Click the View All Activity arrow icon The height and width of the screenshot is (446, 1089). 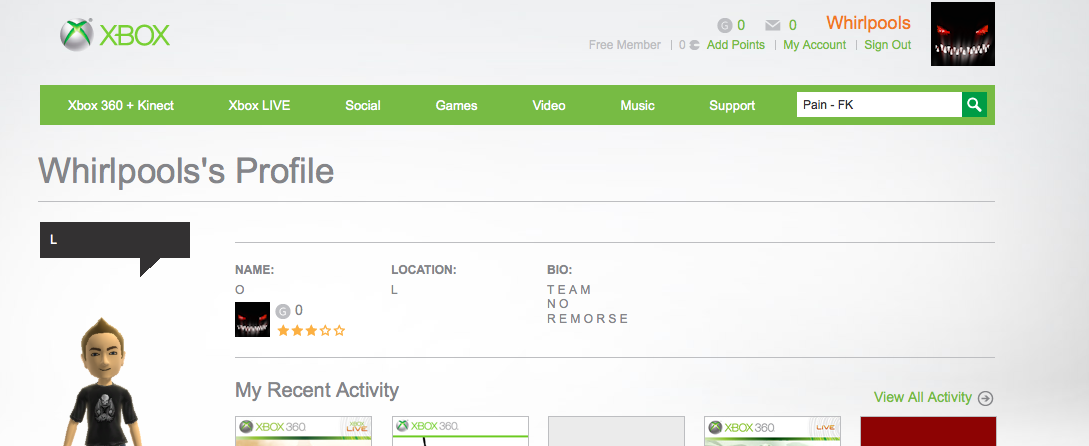[x=985, y=398]
